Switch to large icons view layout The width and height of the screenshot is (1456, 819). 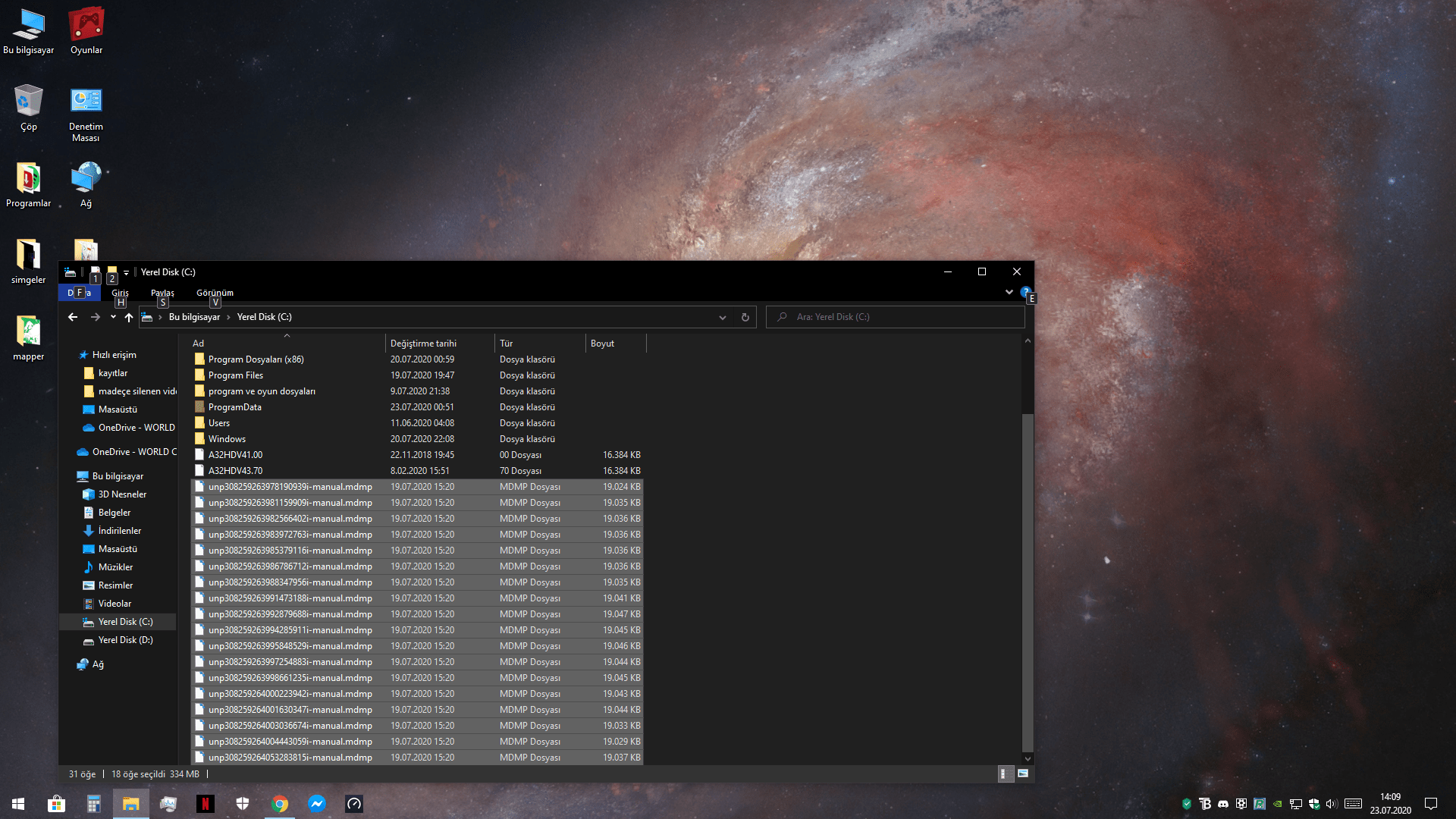tap(1023, 773)
